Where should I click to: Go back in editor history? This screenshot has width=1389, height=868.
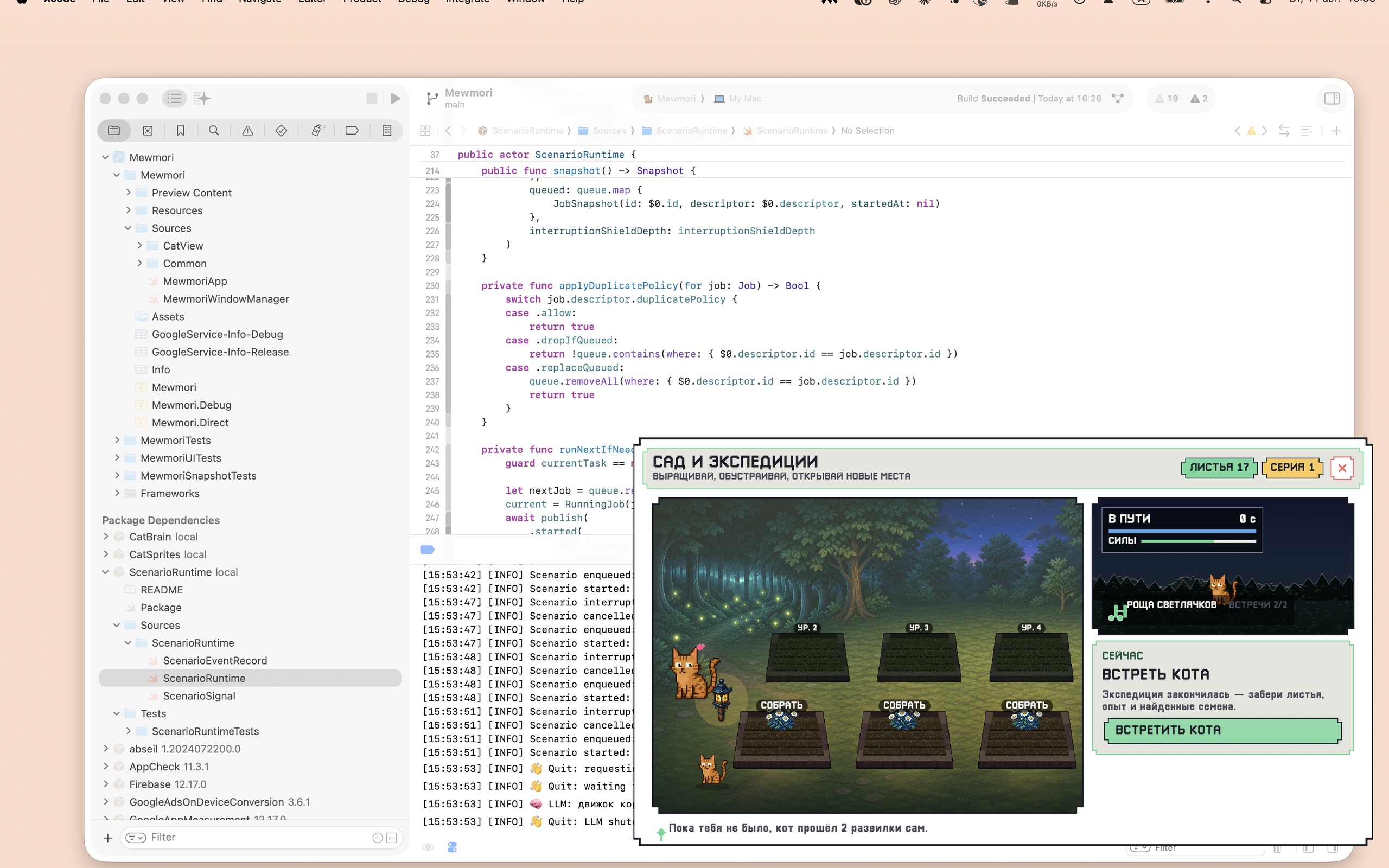(x=448, y=131)
